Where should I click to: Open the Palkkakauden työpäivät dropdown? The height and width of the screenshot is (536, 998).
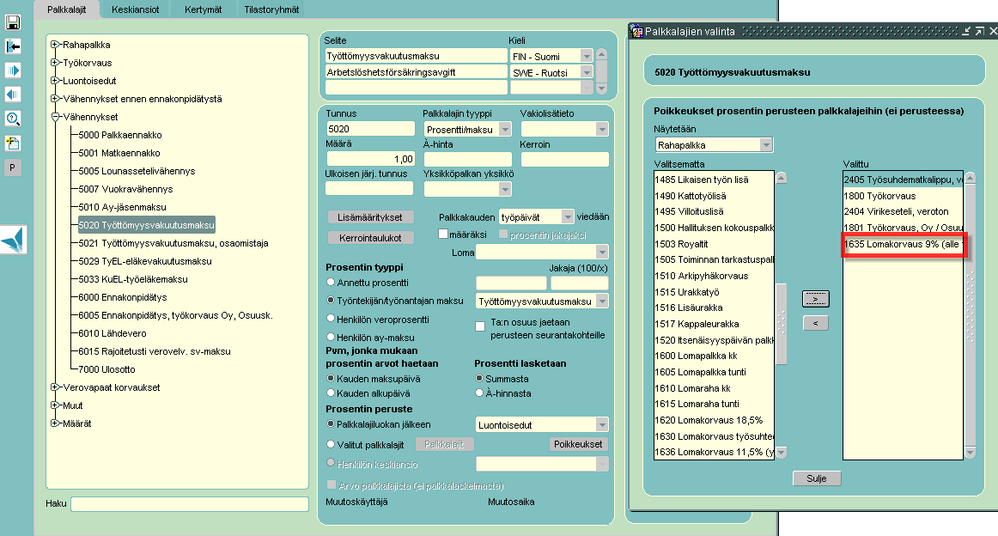pos(567,217)
